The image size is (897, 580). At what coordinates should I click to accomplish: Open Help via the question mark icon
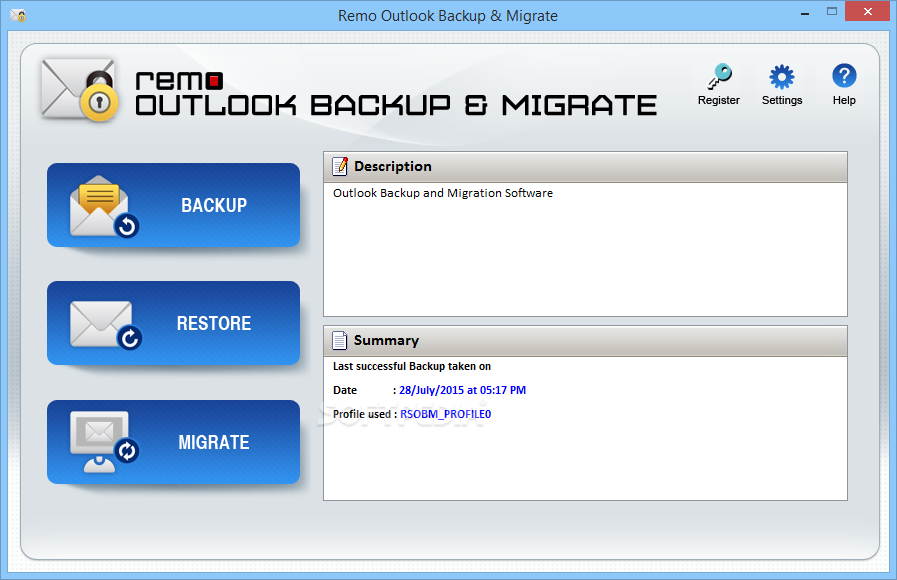(844, 76)
